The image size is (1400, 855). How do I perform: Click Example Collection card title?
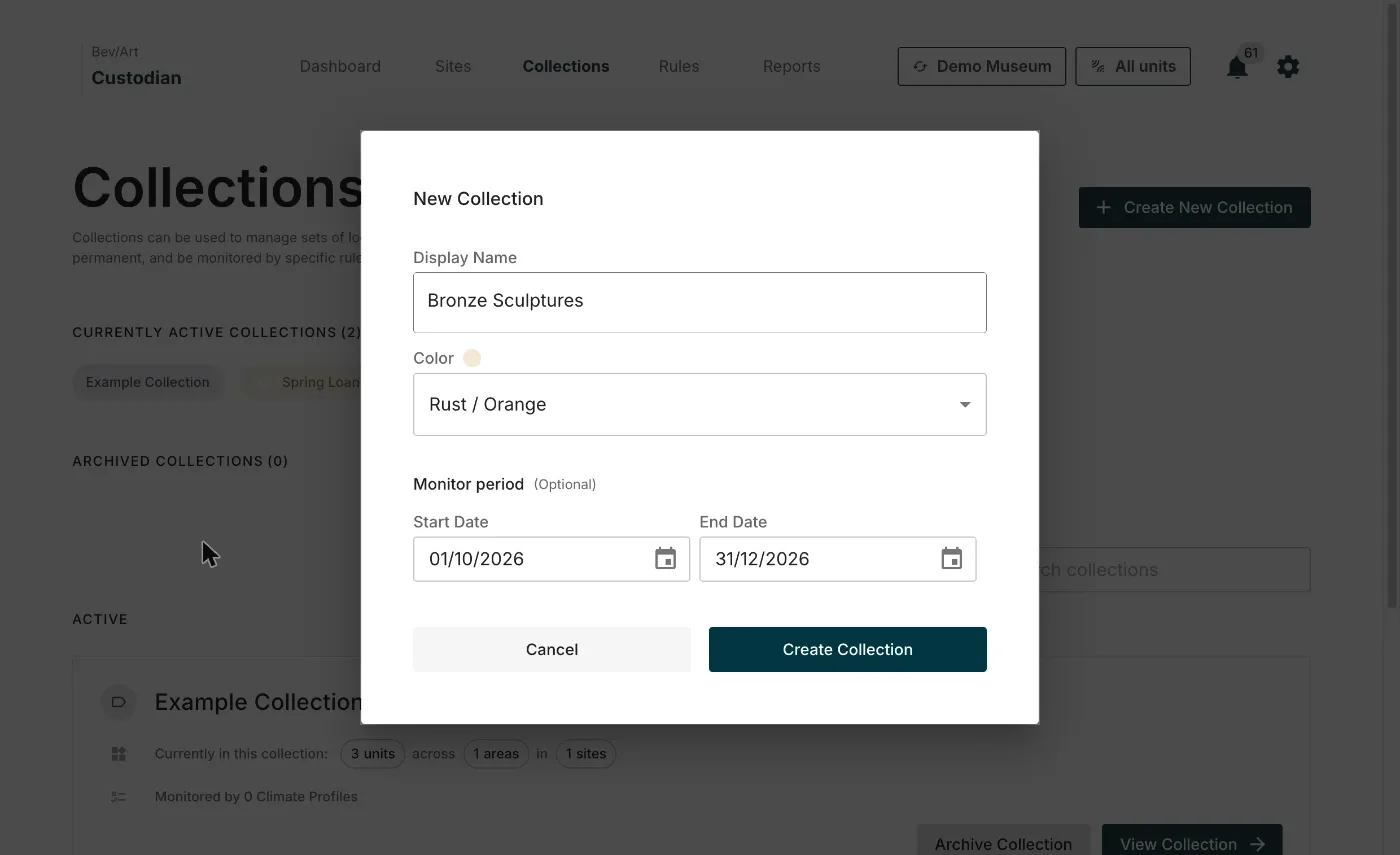258,702
